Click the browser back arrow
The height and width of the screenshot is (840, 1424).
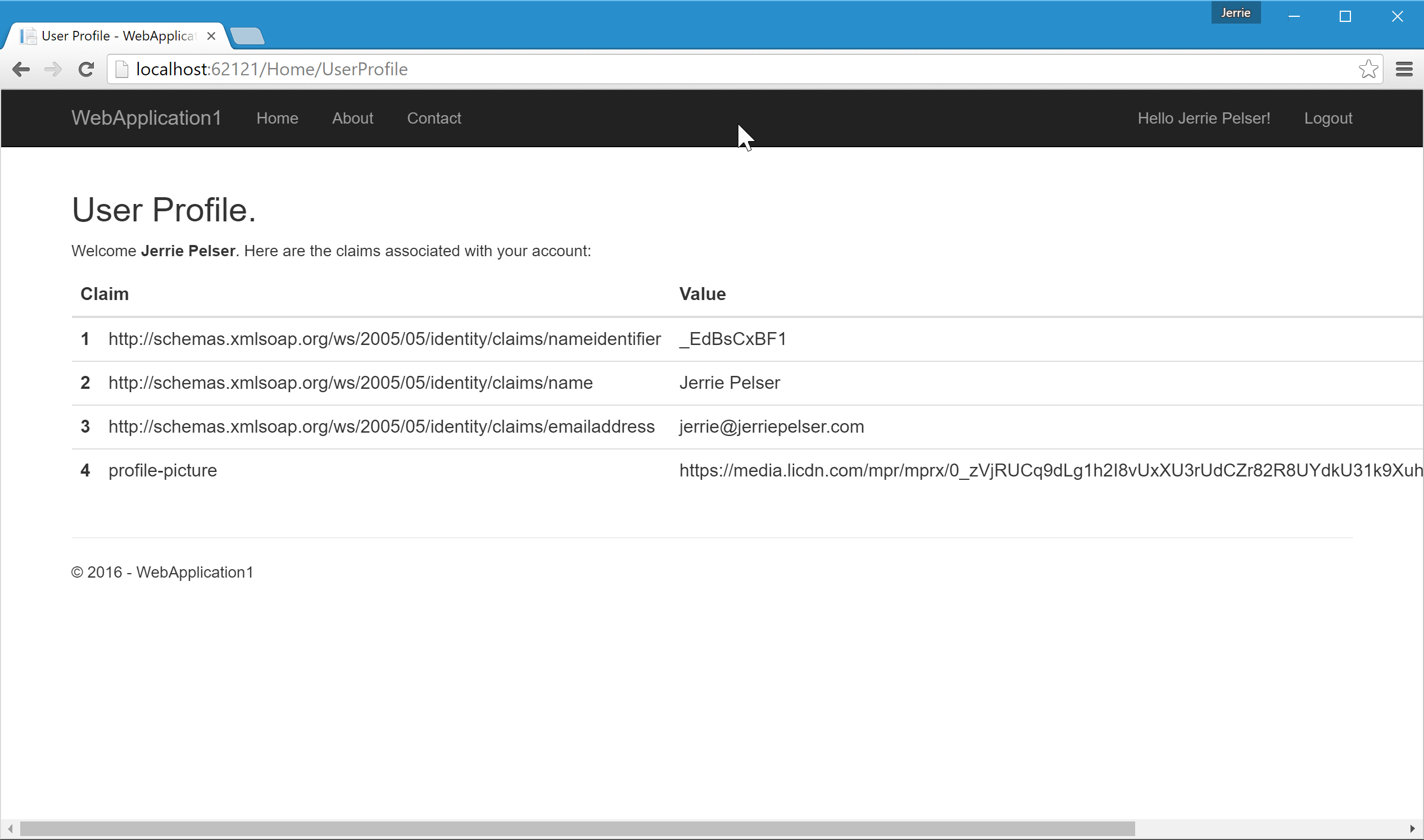point(21,69)
